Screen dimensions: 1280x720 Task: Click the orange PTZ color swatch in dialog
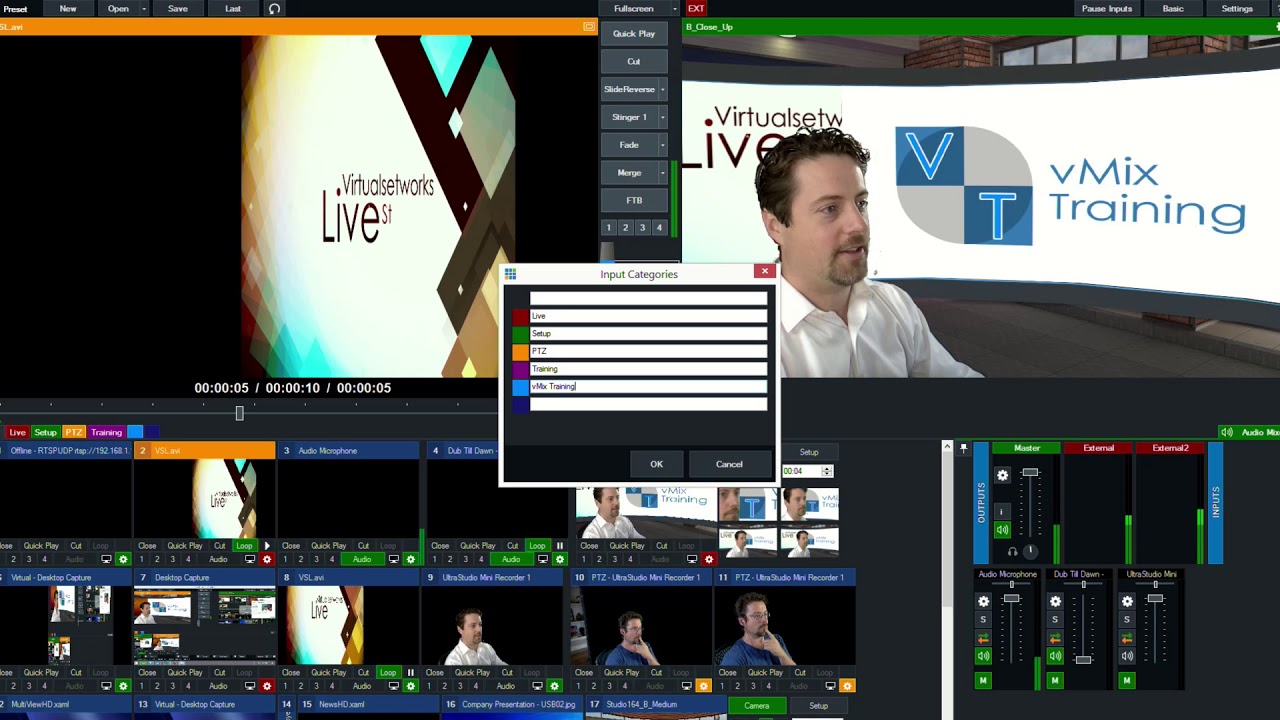pos(520,351)
